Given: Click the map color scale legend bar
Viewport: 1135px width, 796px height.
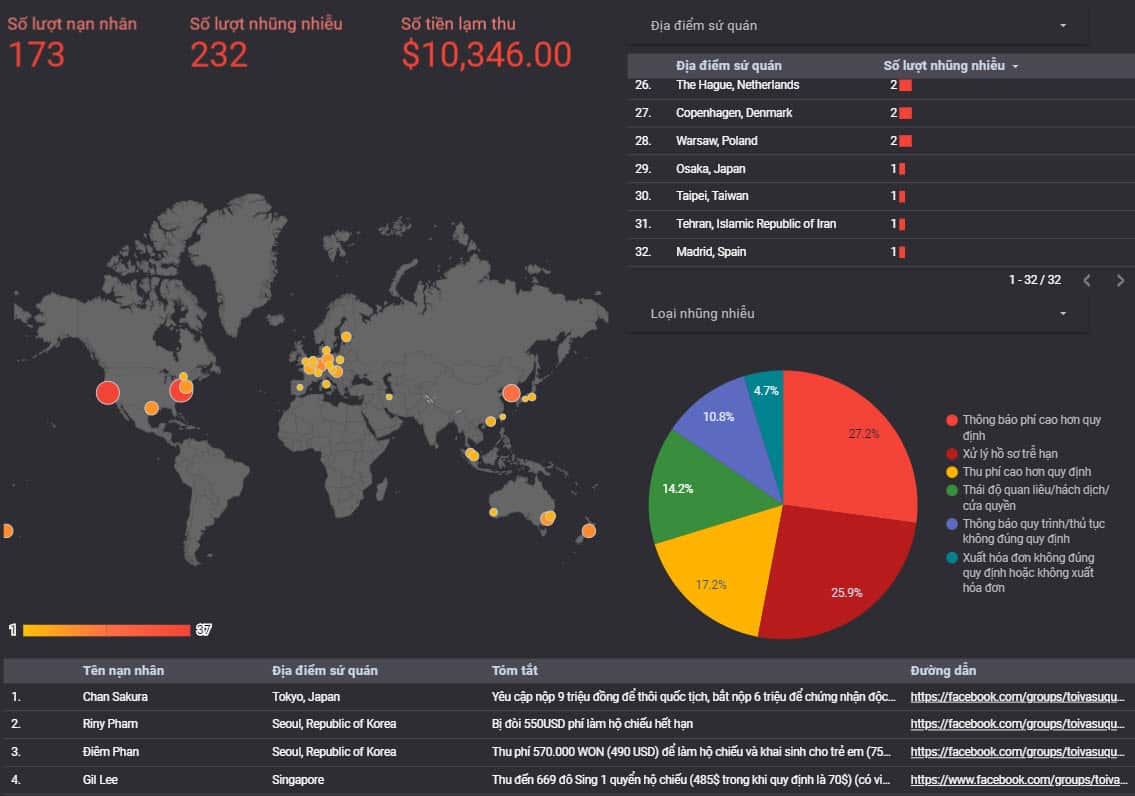Looking at the screenshot, I should tap(106, 630).
